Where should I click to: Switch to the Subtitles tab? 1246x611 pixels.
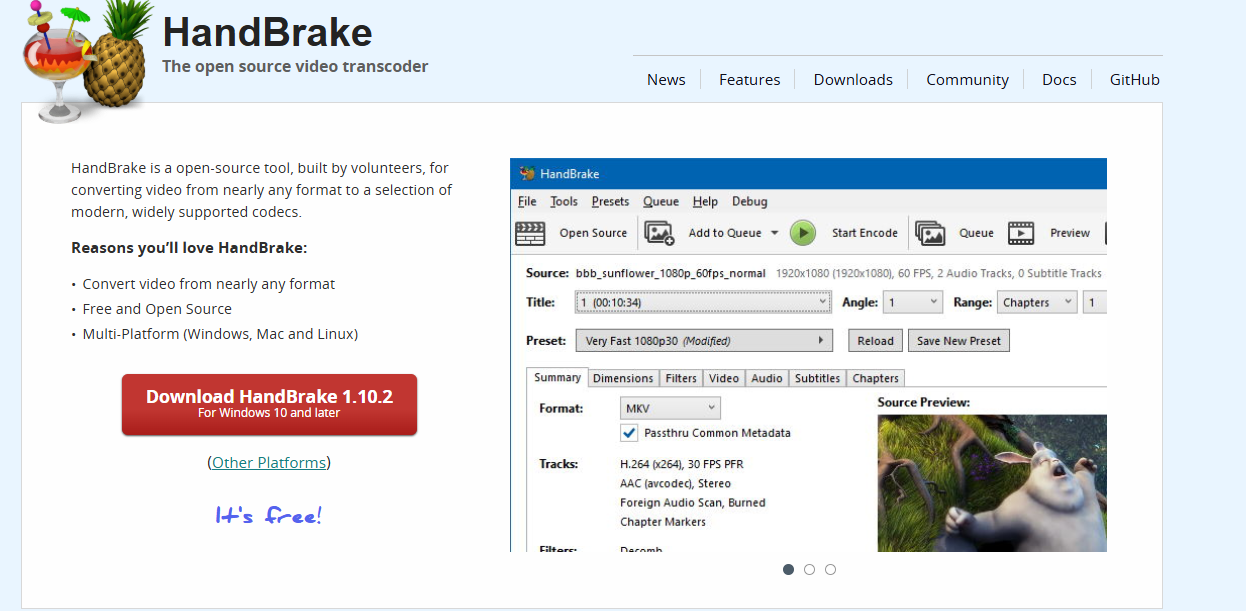pyautogui.click(x=818, y=378)
